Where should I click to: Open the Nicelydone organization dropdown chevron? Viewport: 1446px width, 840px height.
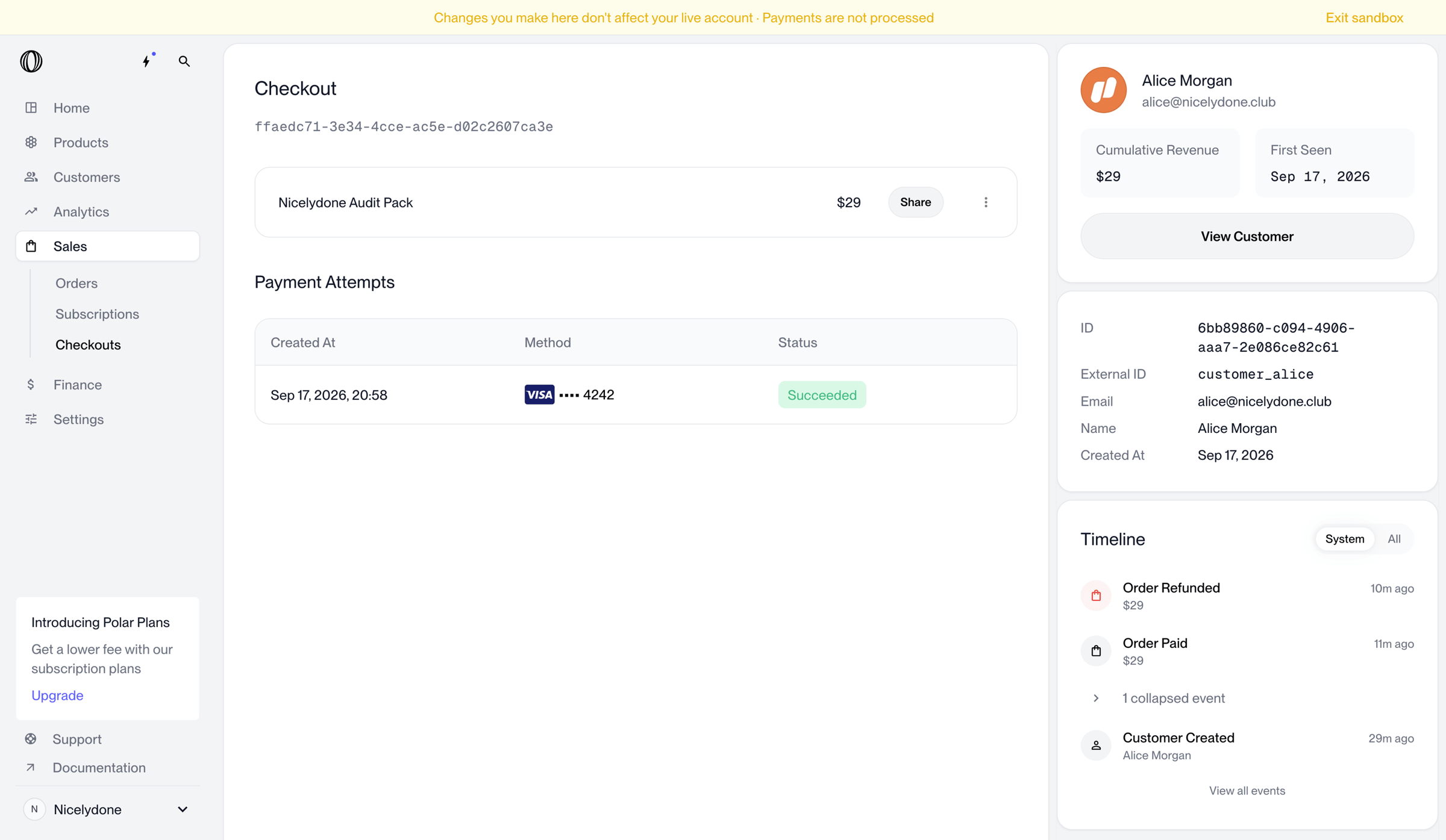(x=183, y=809)
